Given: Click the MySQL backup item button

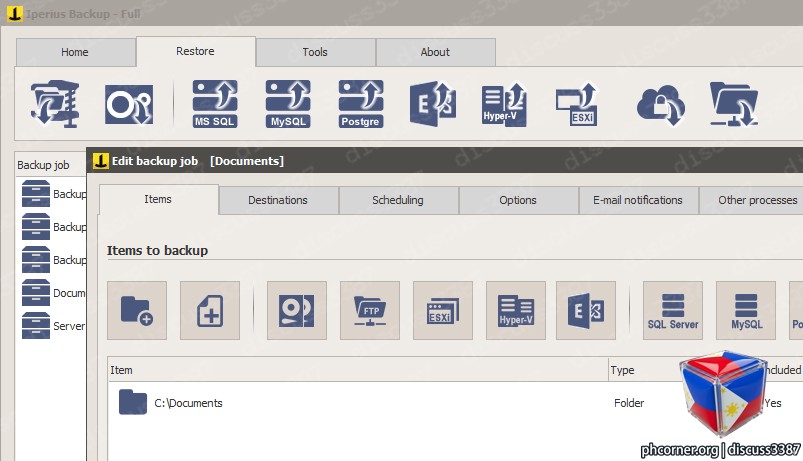Looking at the screenshot, I should click(746, 310).
